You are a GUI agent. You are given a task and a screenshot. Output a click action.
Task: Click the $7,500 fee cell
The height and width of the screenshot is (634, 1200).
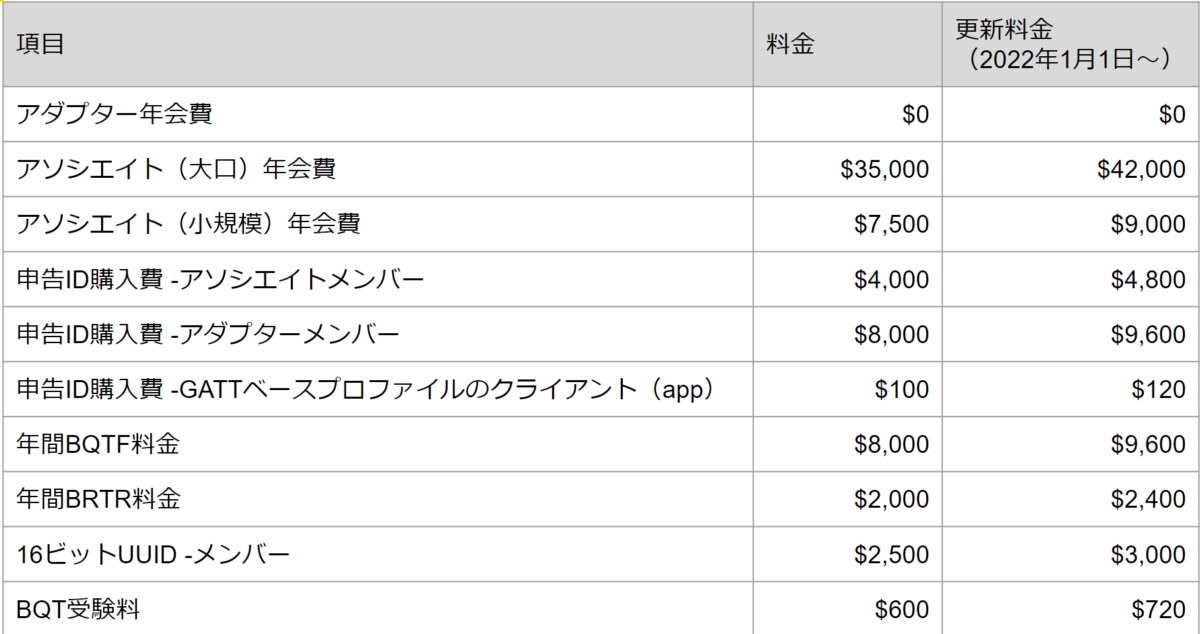(x=847, y=225)
